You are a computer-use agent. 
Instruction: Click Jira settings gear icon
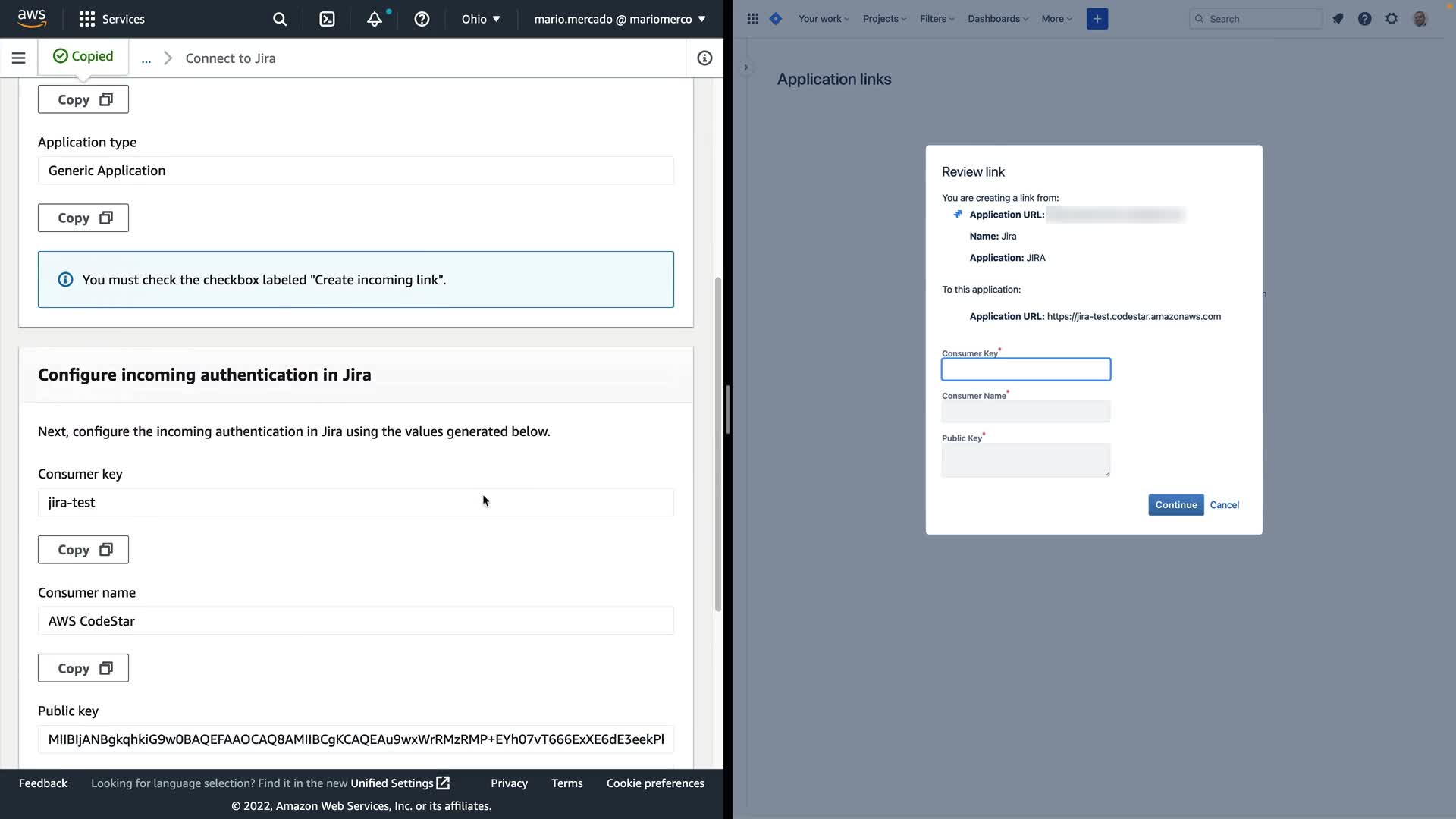click(x=1392, y=19)
